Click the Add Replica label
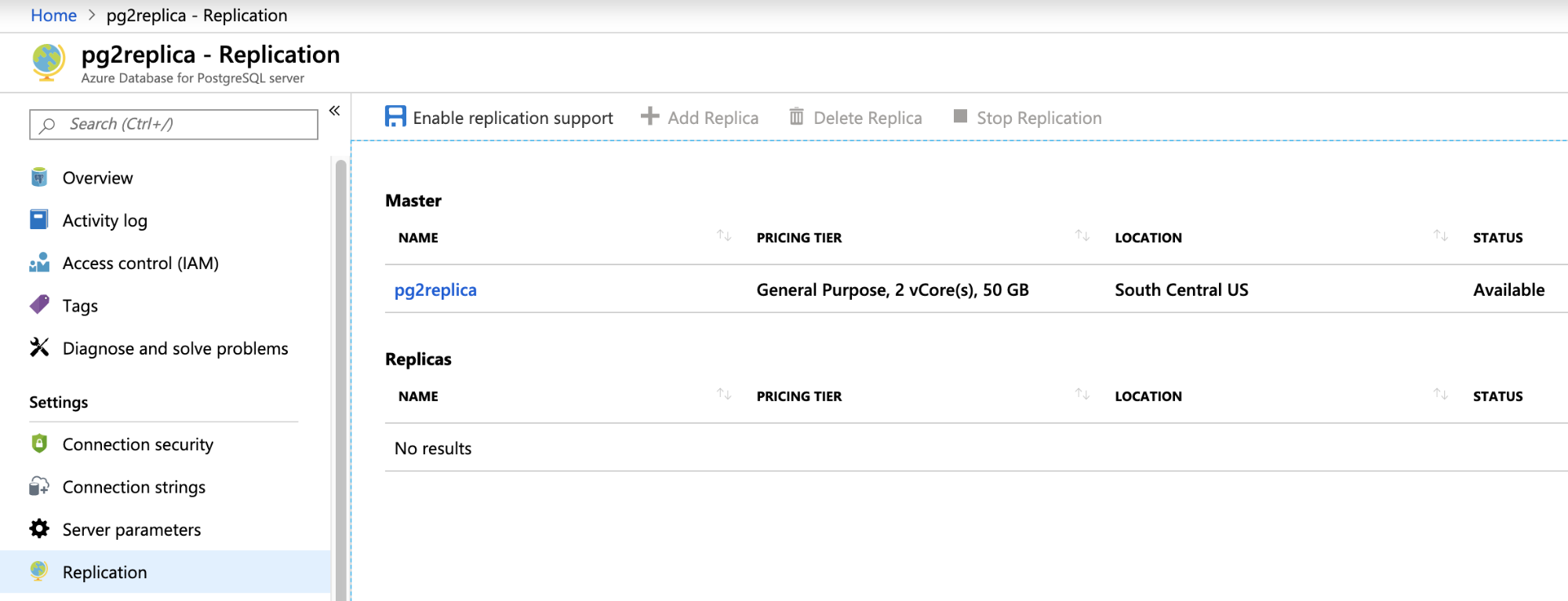1568x601 pixels. point(713,118)
